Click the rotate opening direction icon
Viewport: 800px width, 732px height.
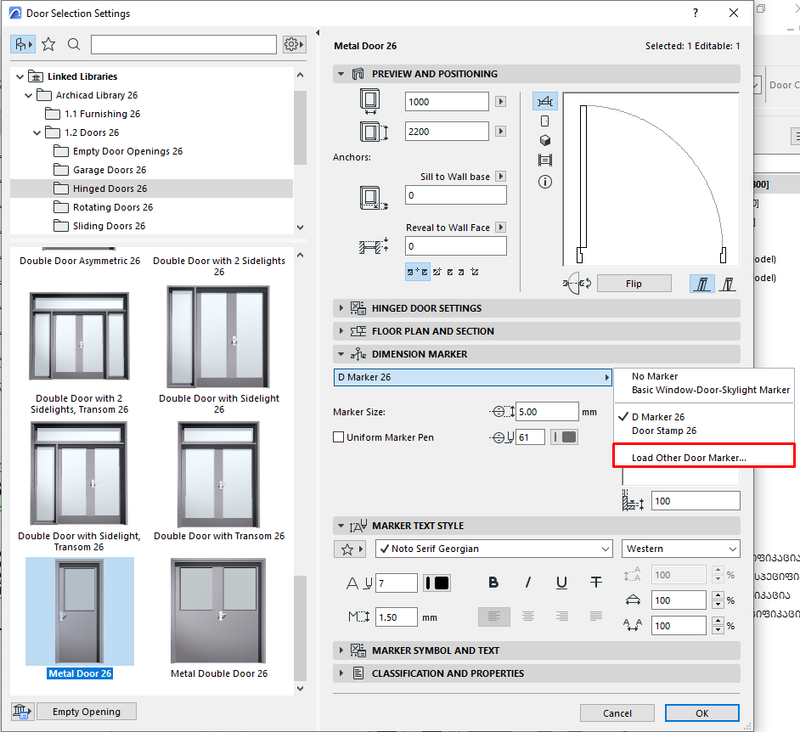[577, 283]
